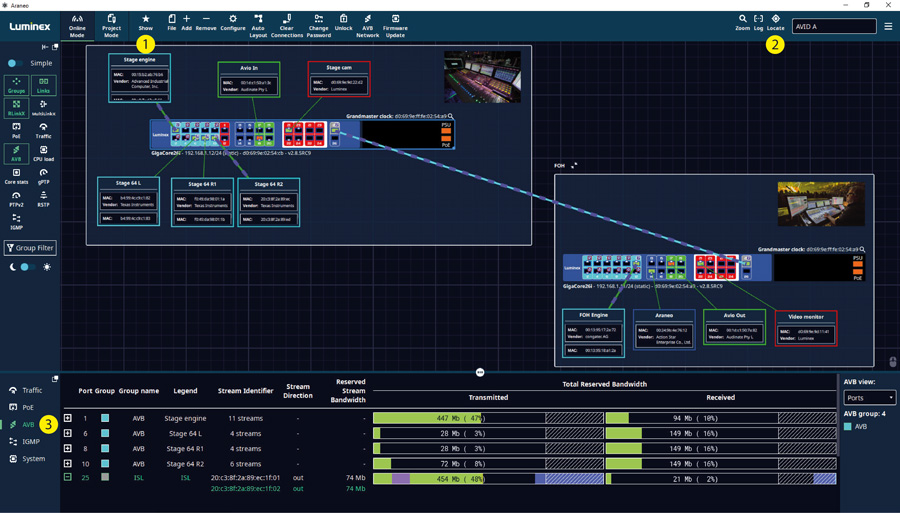The image size is (900, 513).
Task: Open the Configure gear tool
Action: pyautogui.click(x=232, y=23)
